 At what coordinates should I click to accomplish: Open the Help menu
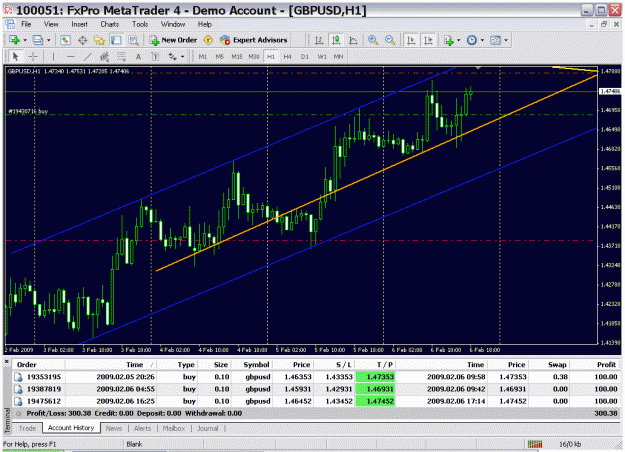[204, 24]
